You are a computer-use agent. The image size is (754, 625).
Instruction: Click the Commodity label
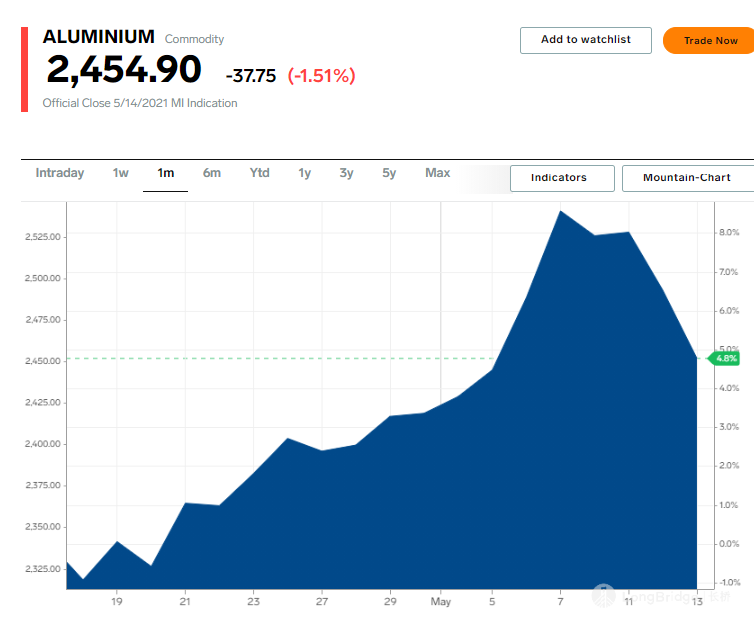coord(194,39)
